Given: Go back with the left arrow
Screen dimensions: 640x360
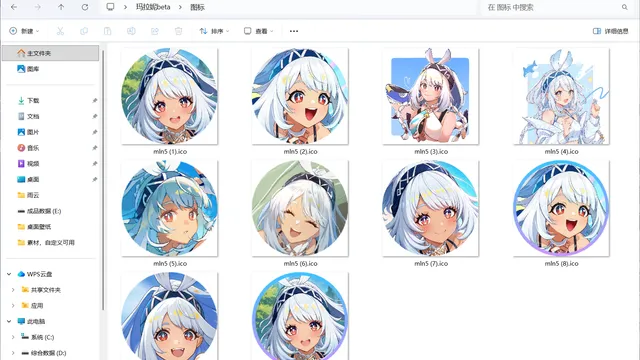Looking at the screenshot, I should 14,7.
